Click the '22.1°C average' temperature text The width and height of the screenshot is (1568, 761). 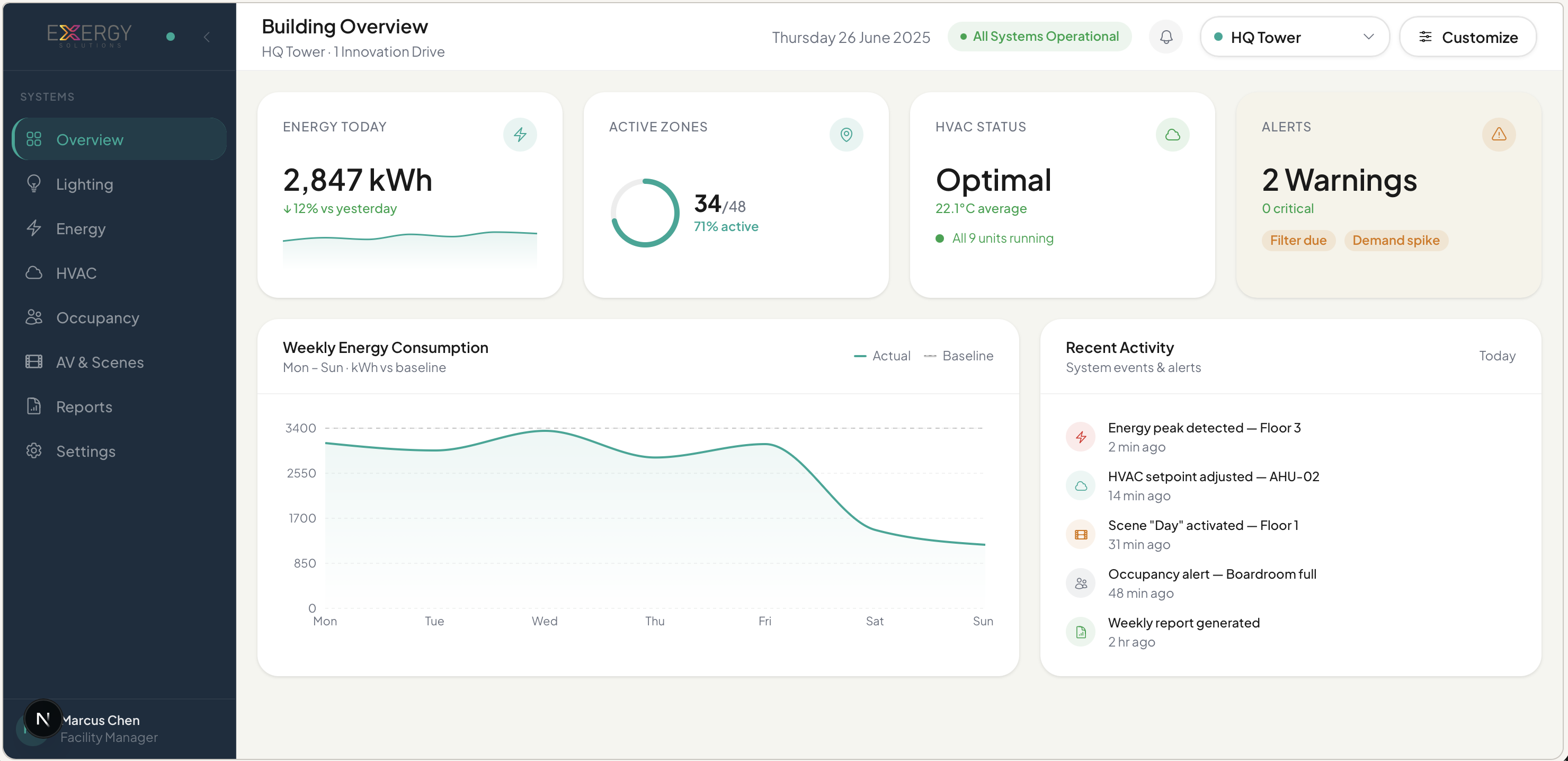[981, 208]
